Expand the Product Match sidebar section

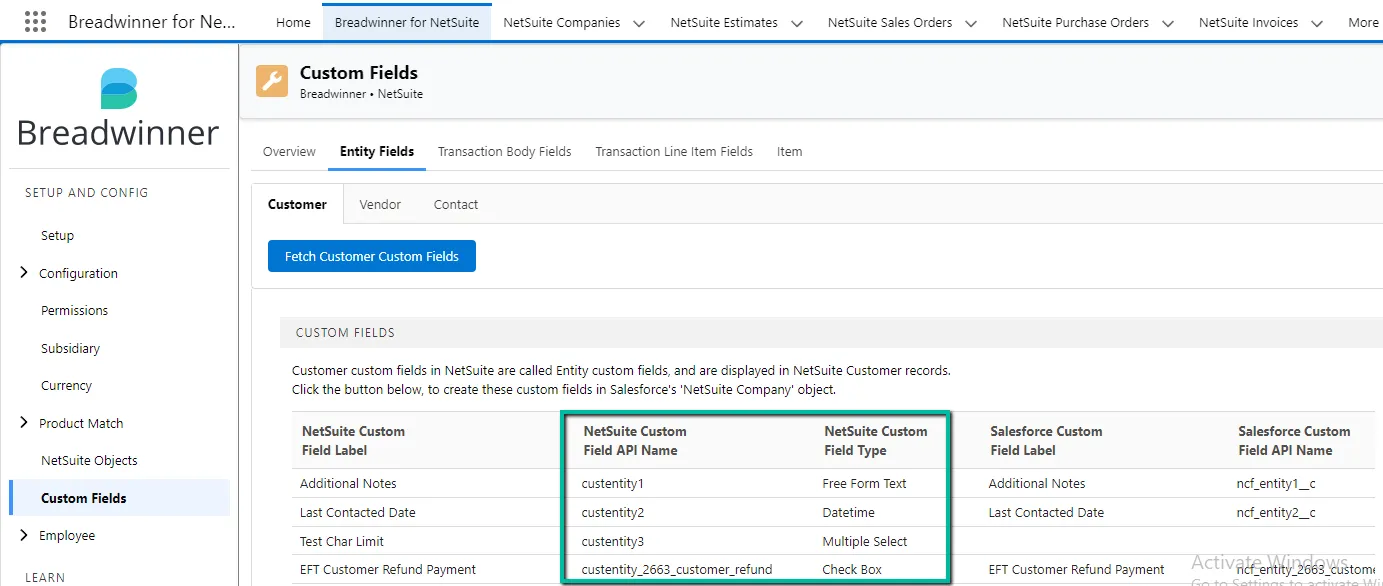[24, 423]
